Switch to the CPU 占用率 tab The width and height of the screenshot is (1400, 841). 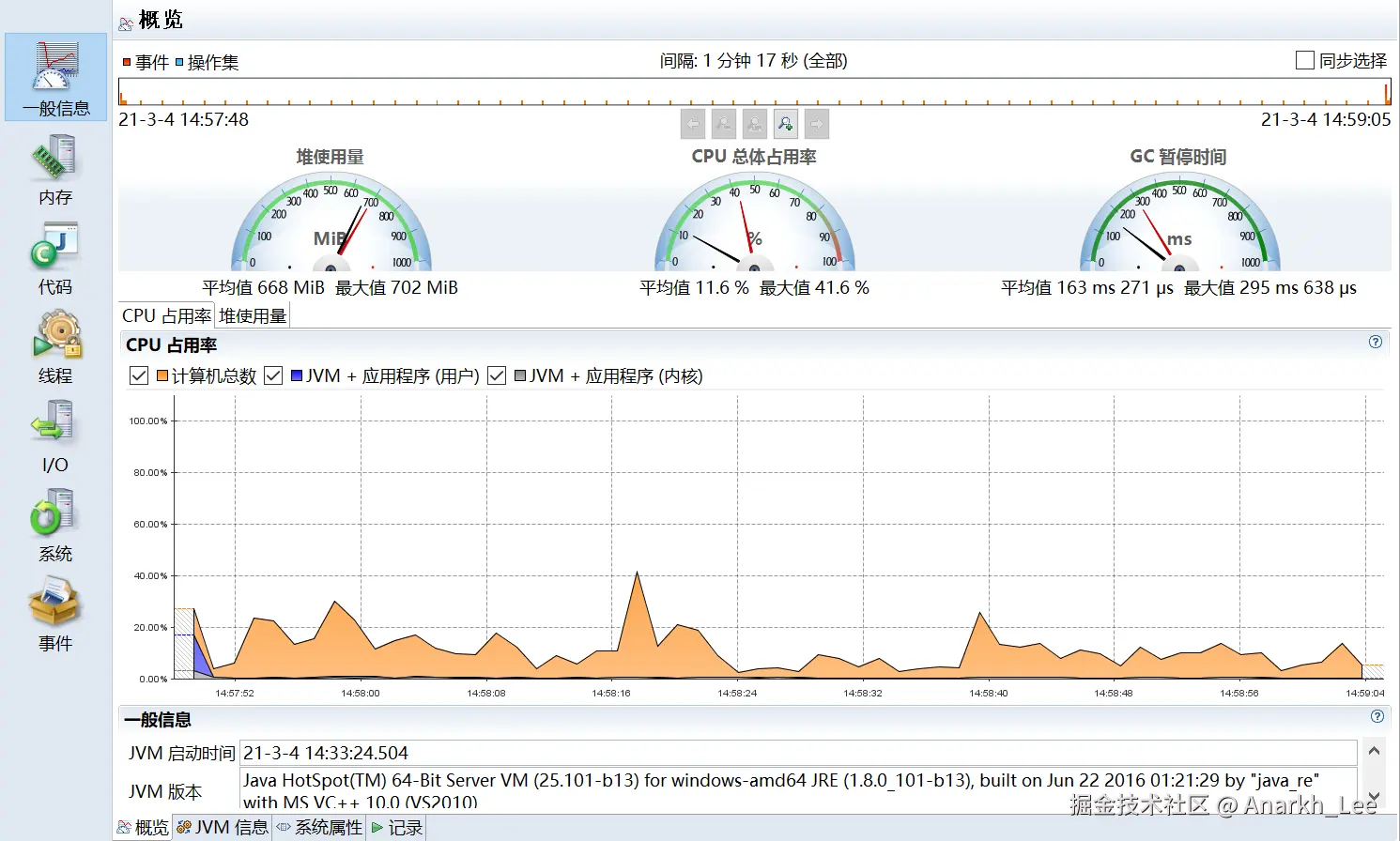click(x=167, y=315)
